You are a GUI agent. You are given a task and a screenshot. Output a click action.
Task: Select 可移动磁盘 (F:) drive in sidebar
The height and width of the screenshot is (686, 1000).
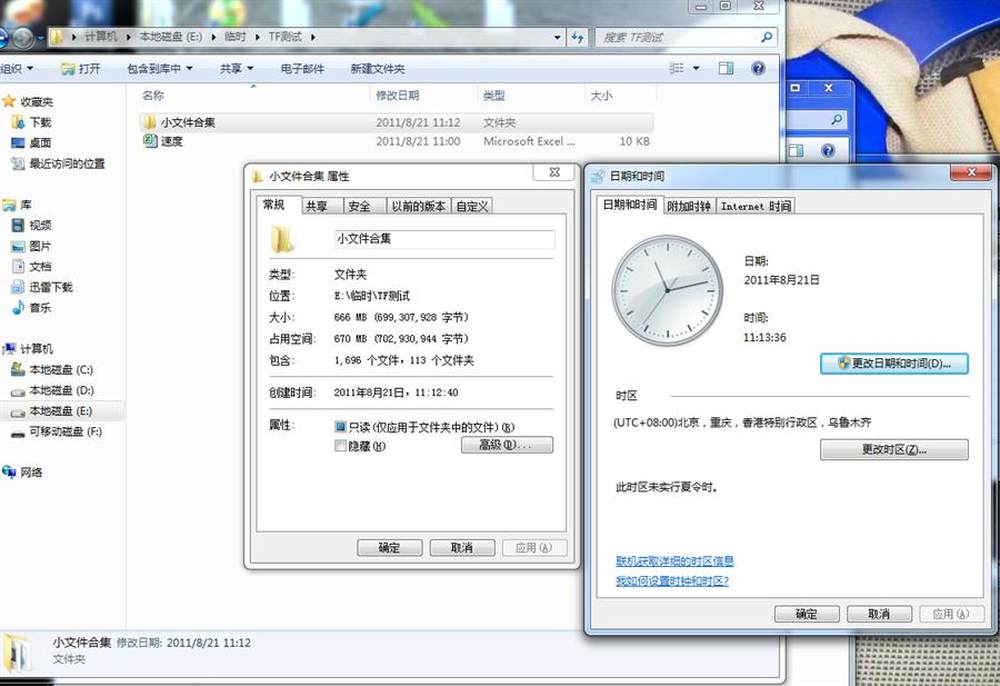[x=65, y=432]
